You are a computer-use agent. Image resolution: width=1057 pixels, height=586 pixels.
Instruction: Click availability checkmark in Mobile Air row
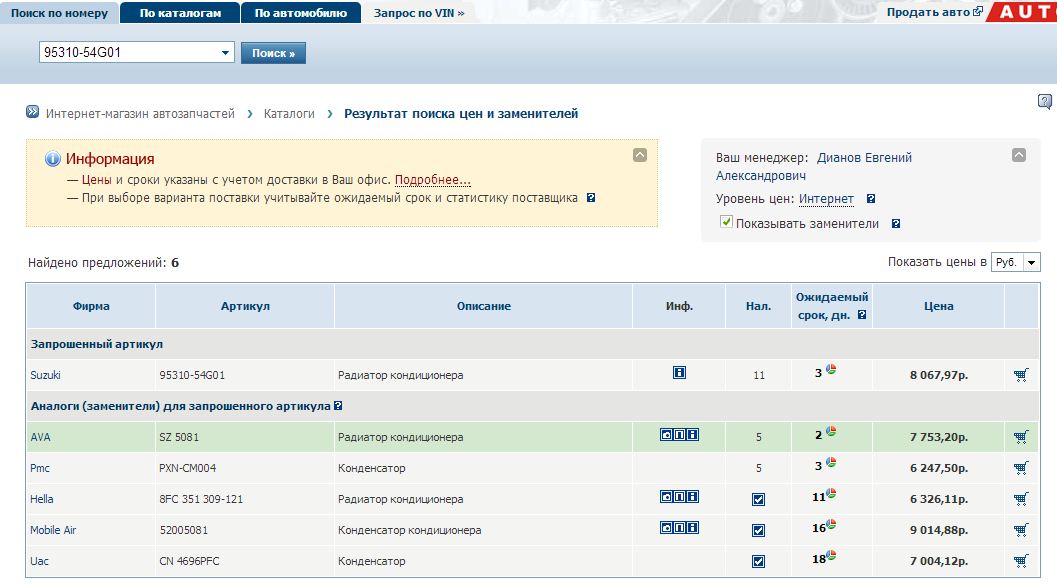pos(758,530)
